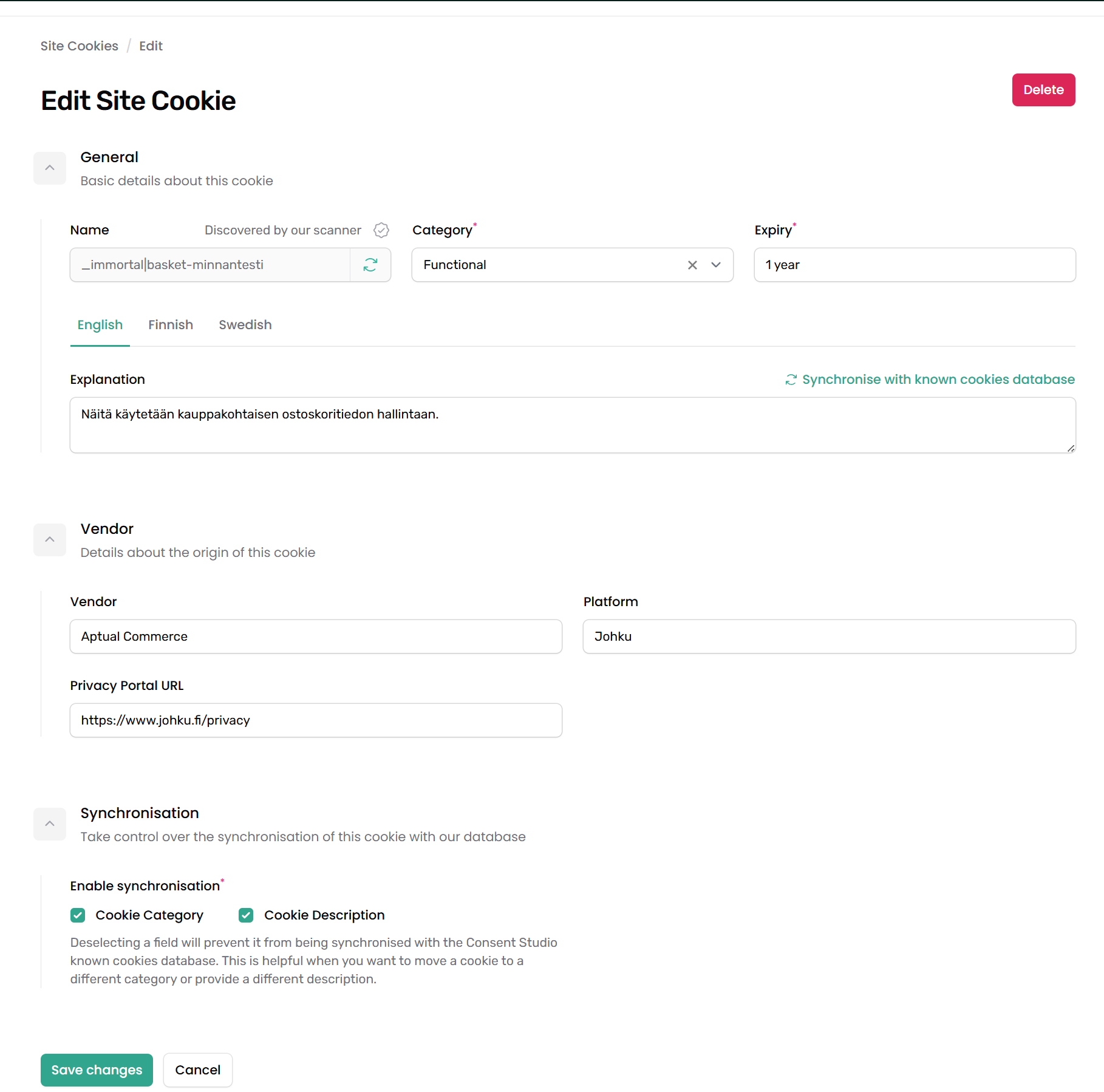The image size is (1104, 1092).
Task: Click the refresh icon beside cookie name
Action: click(370, 265)
